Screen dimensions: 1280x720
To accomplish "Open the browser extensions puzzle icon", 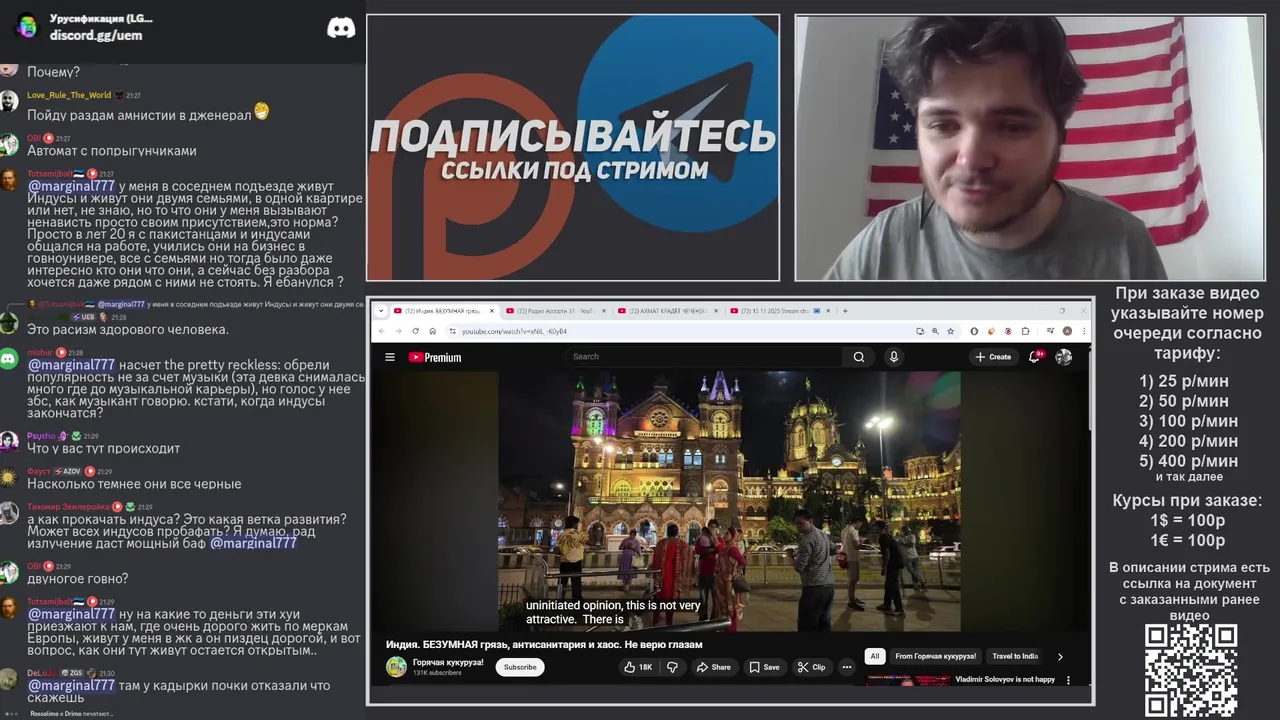I will (1025, 331).
